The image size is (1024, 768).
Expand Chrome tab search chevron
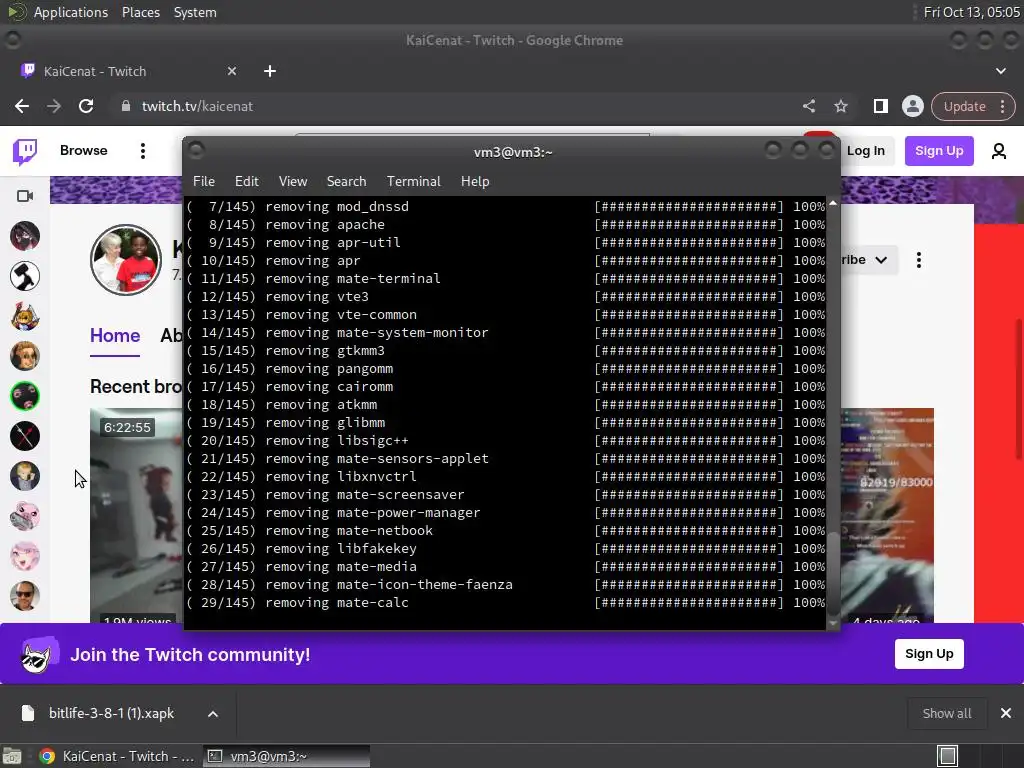click(x=1000, y=71)
